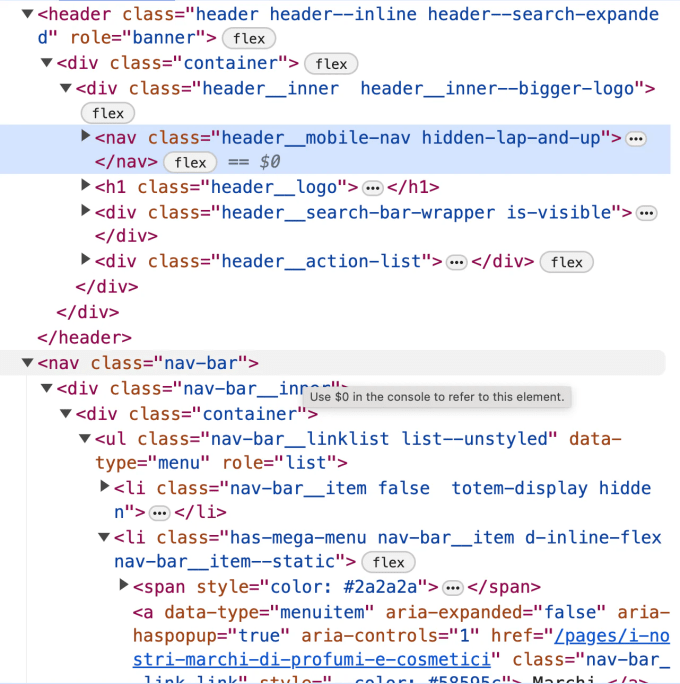This screenshot has width=680, height=684.
Task: Expand the header__action-list div
Action: (x=85, y=260)
